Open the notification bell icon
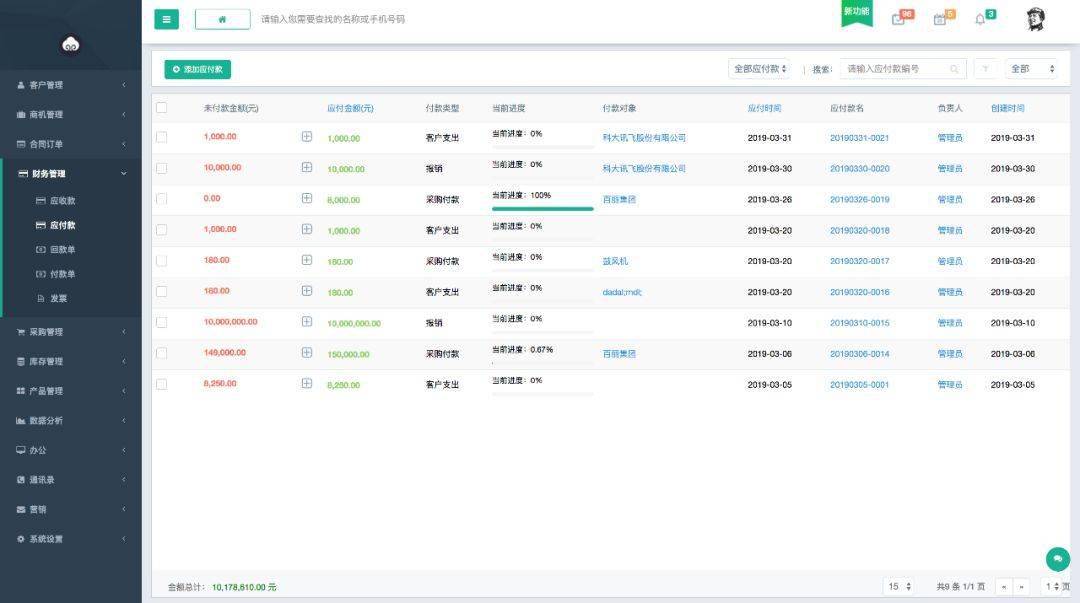 coord(980,19)
